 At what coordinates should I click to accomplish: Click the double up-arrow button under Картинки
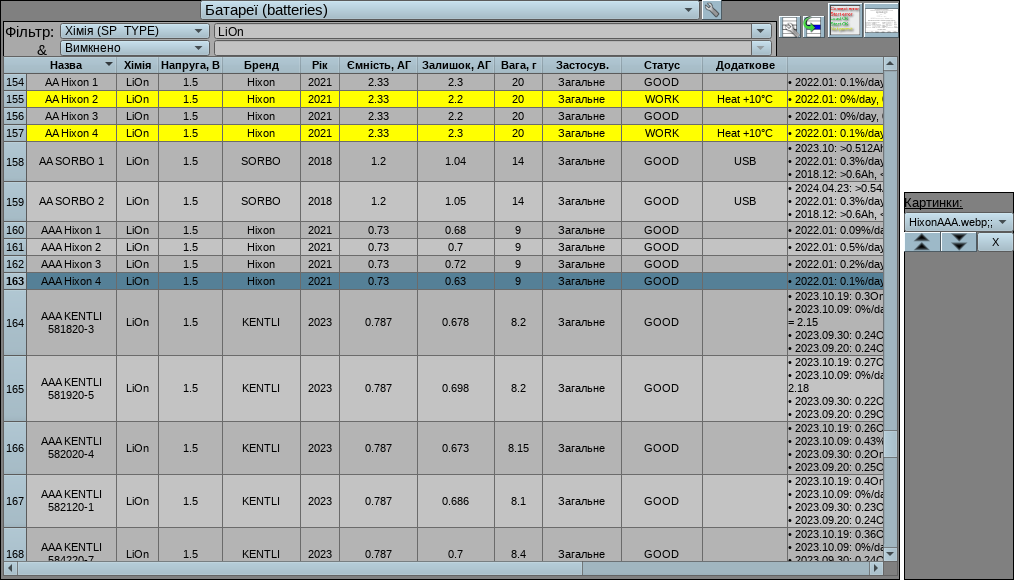click(922, 242)
